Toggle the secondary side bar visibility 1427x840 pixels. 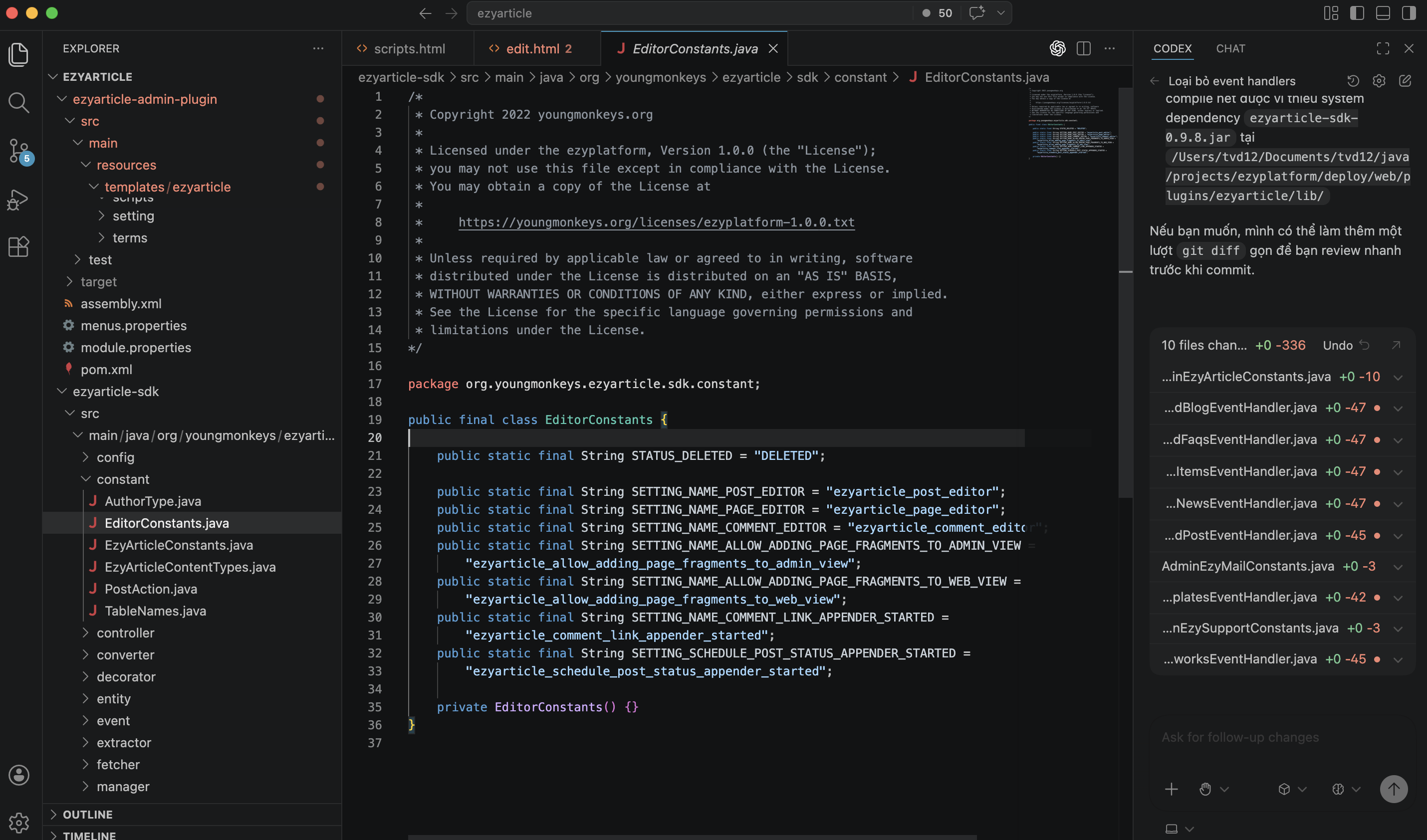(x=1409, y=13)
